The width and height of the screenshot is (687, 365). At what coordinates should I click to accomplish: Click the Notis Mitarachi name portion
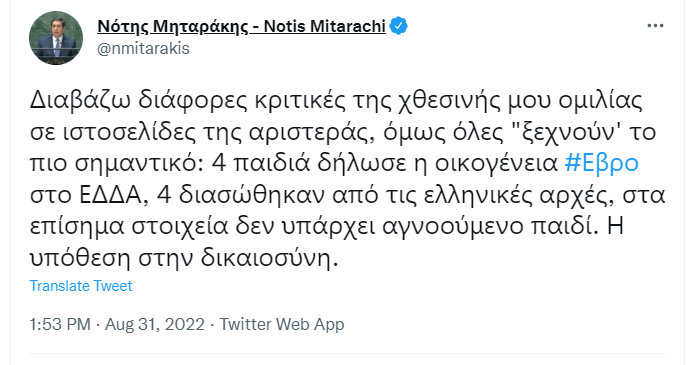pos(325,26)
